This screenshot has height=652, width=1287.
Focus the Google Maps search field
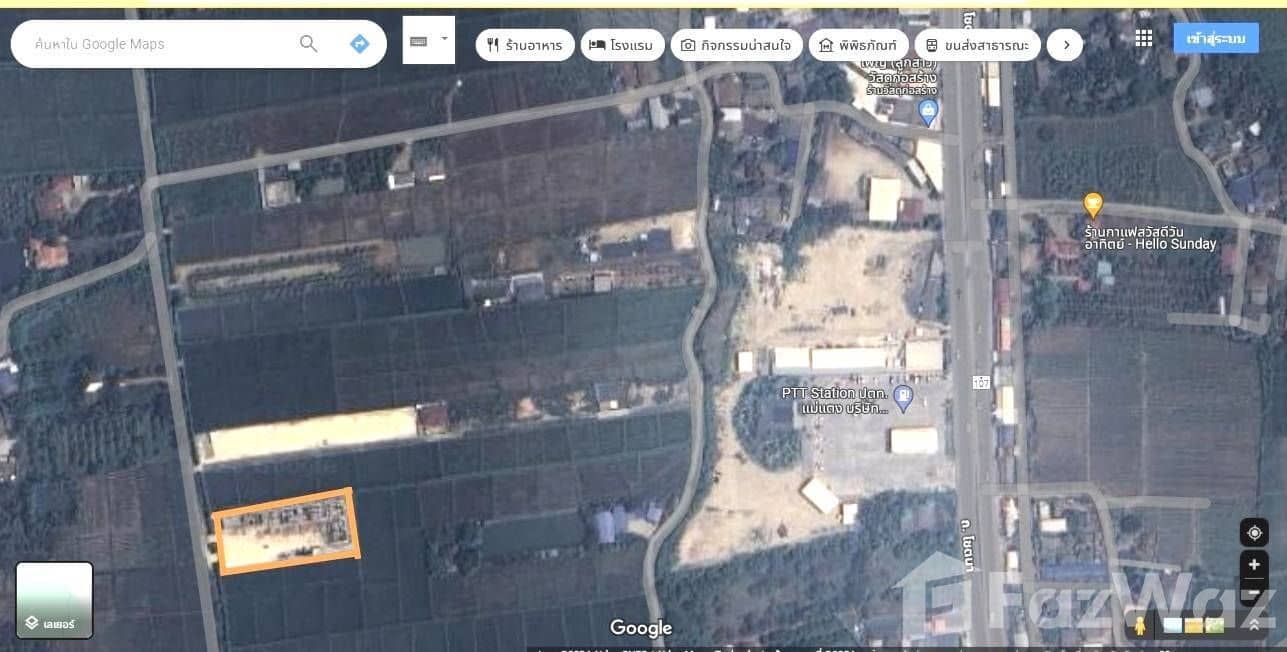pos(160,44)
